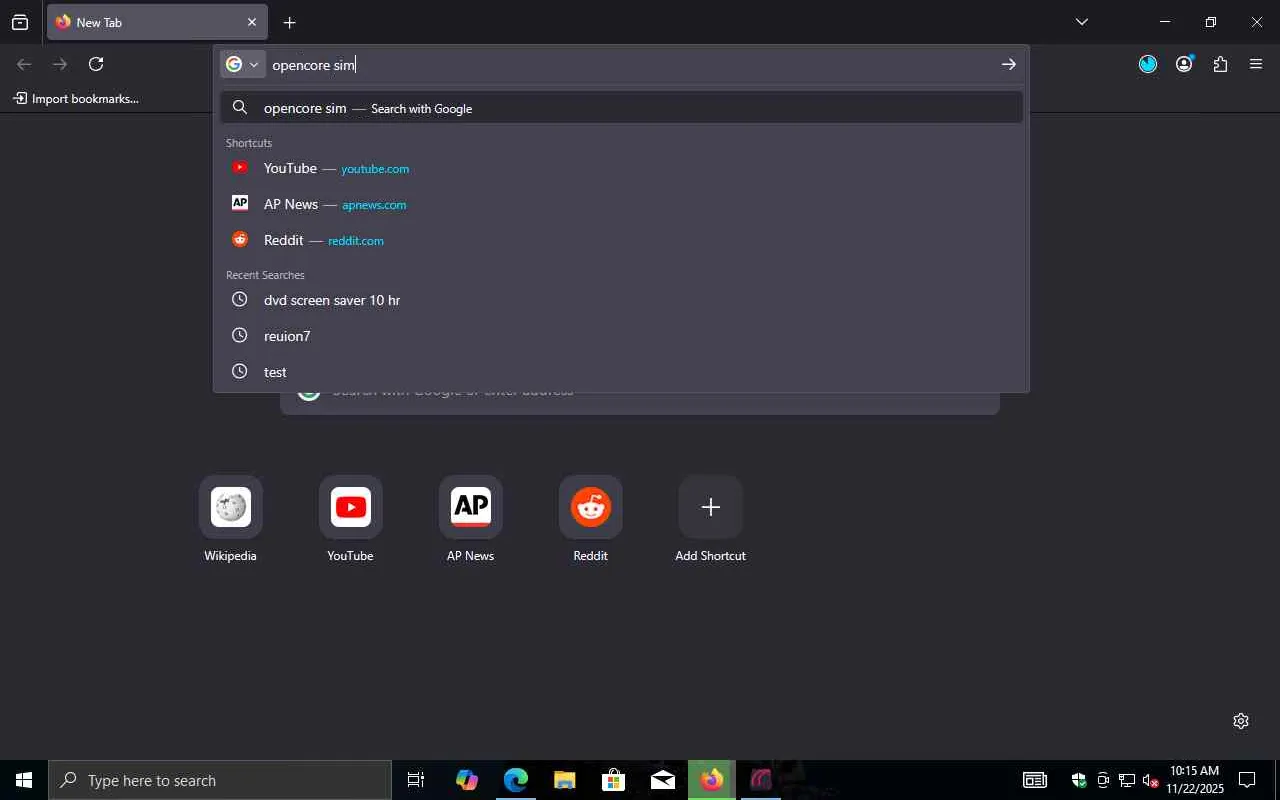Open the News and interests taskbar widget

(x=1035, y=780)
